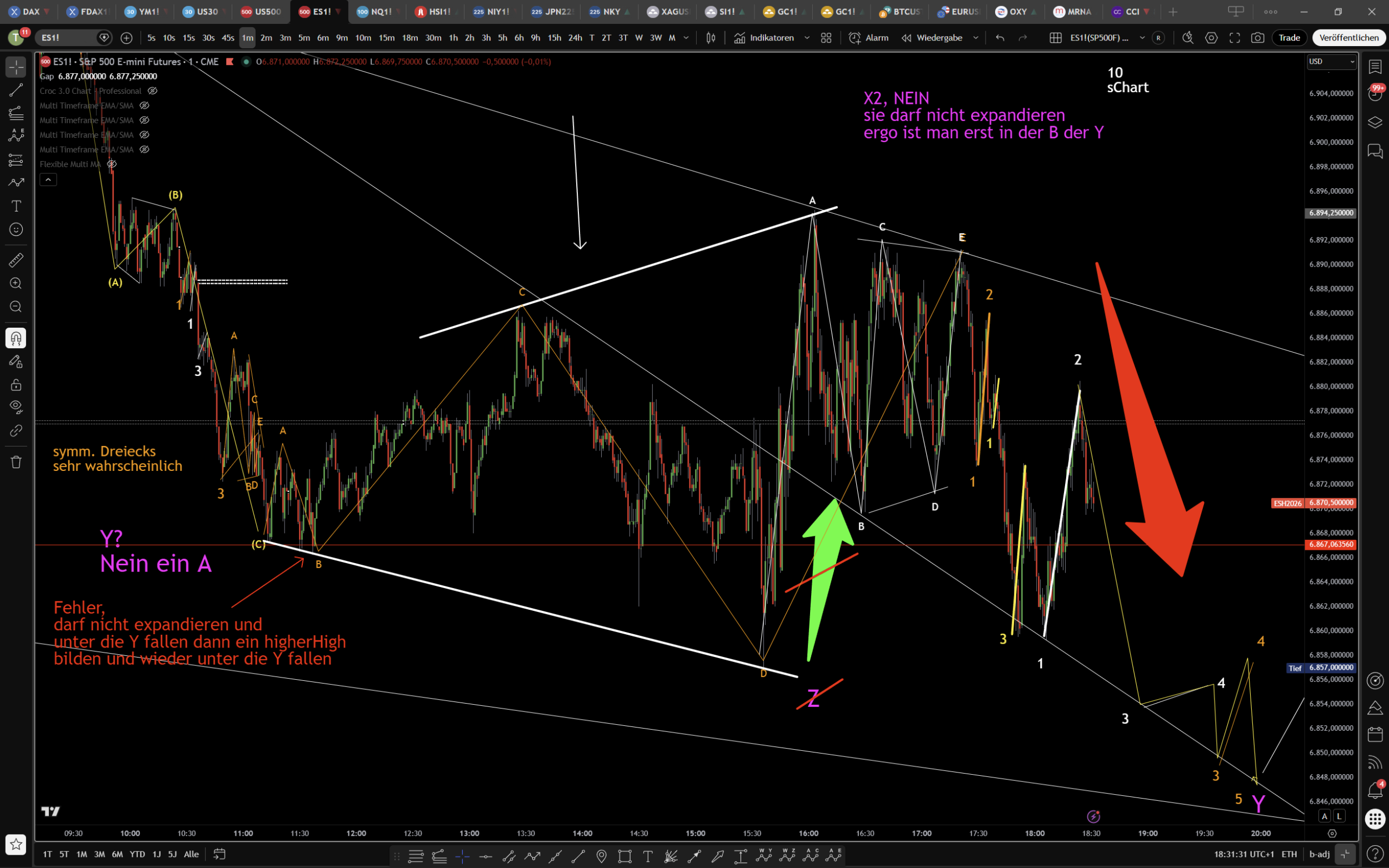
Task: Toggle visibility of Flexible Multi MA indicator
Action: tap(112, 164)
